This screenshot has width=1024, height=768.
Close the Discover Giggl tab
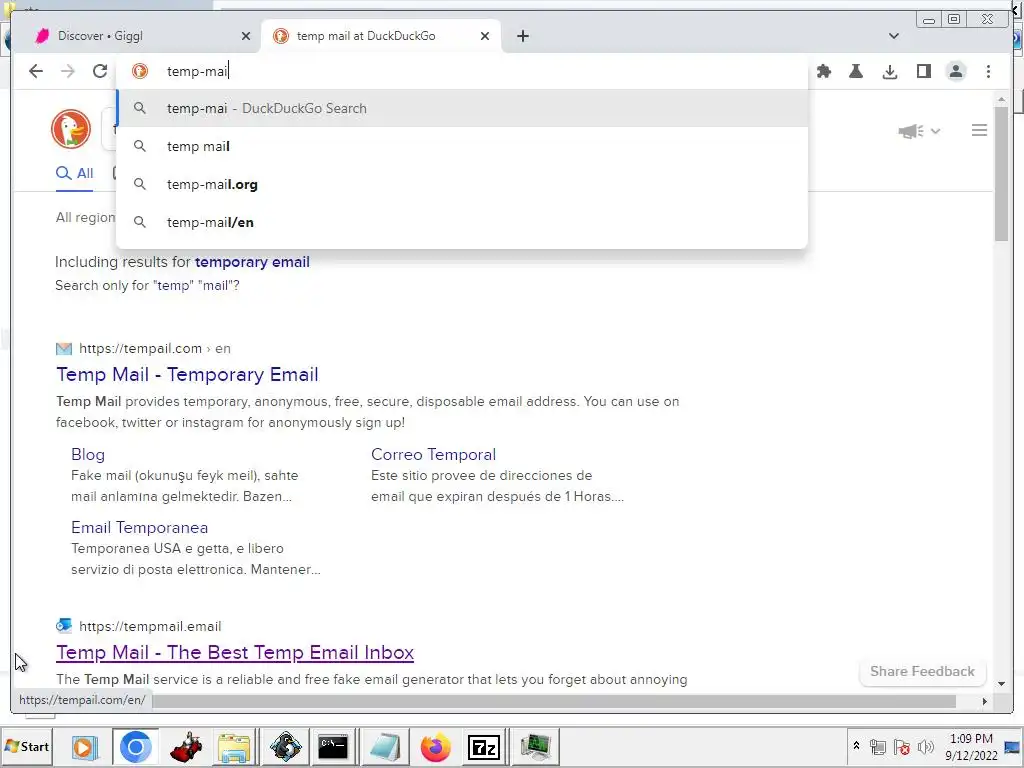click(x=246, y=36)
